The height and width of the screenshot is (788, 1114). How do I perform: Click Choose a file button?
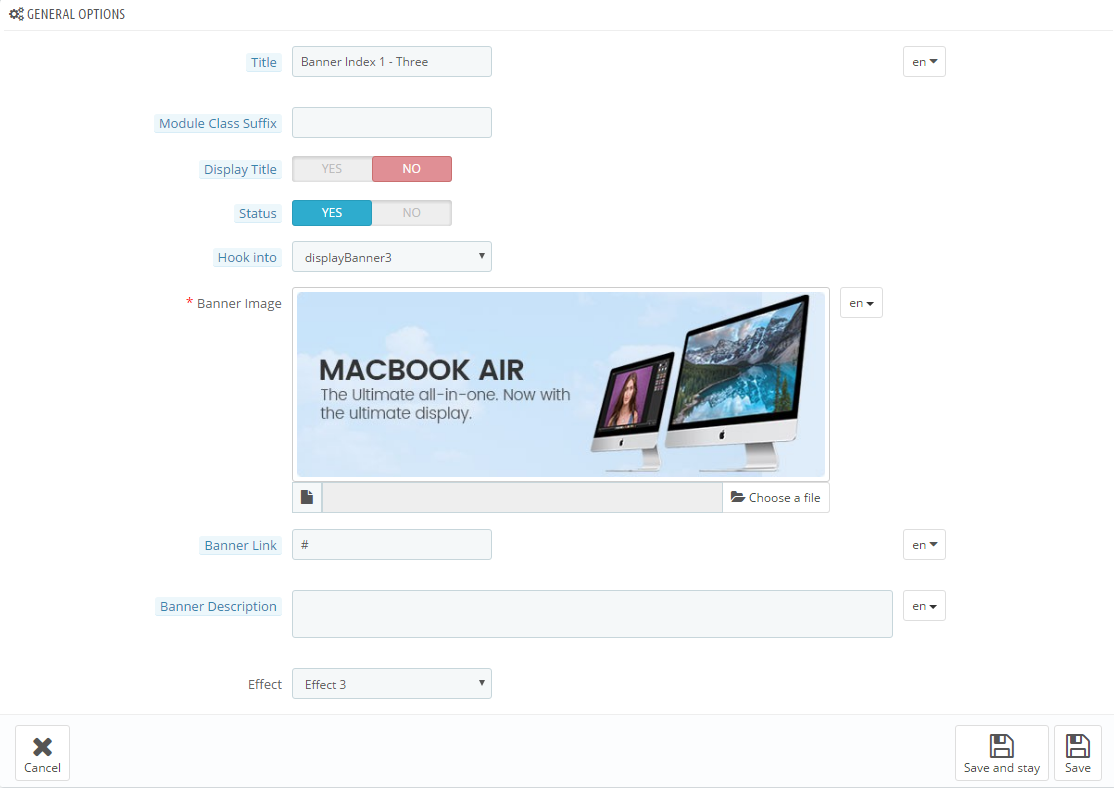click(776, 497)
